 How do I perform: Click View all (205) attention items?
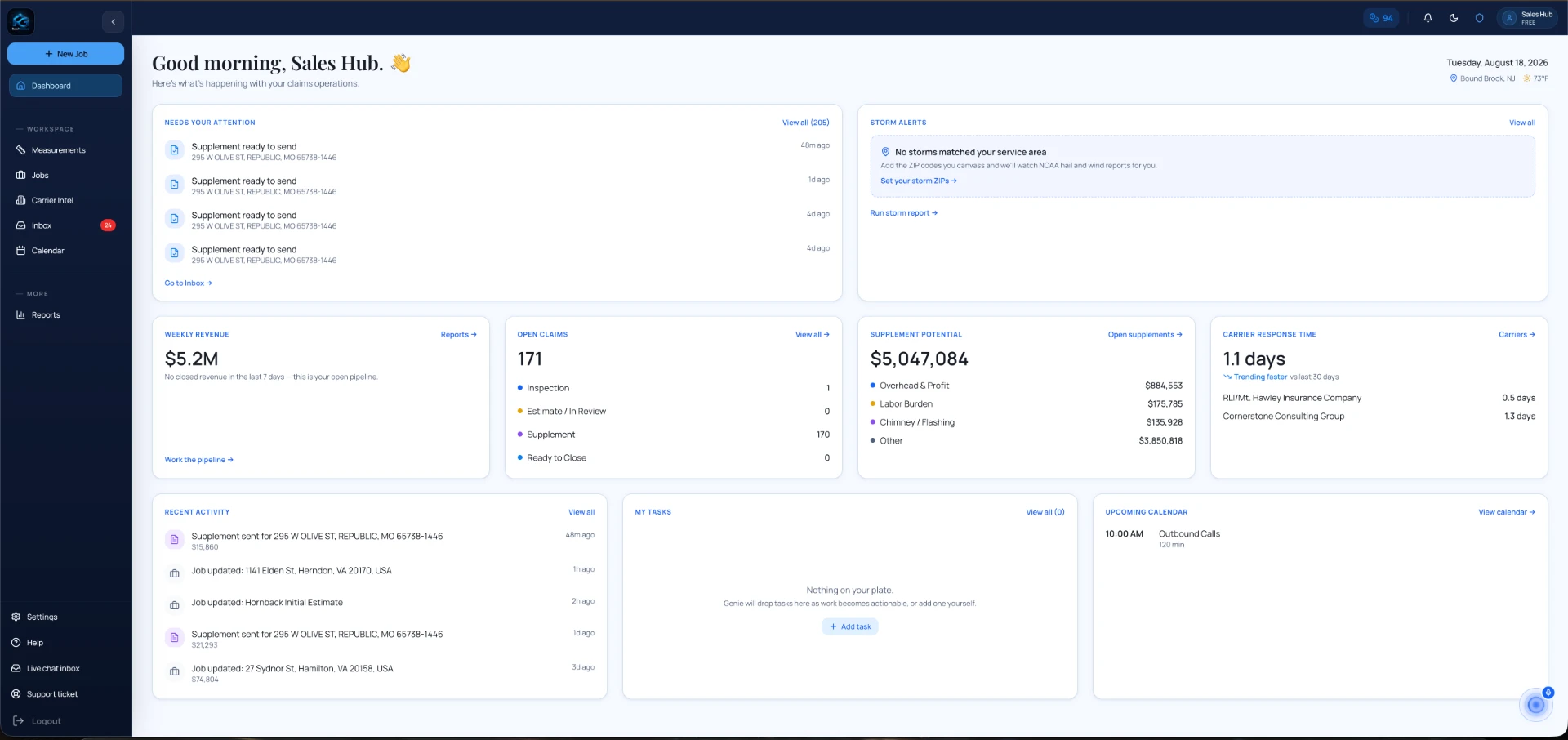(x=805, y=123)
